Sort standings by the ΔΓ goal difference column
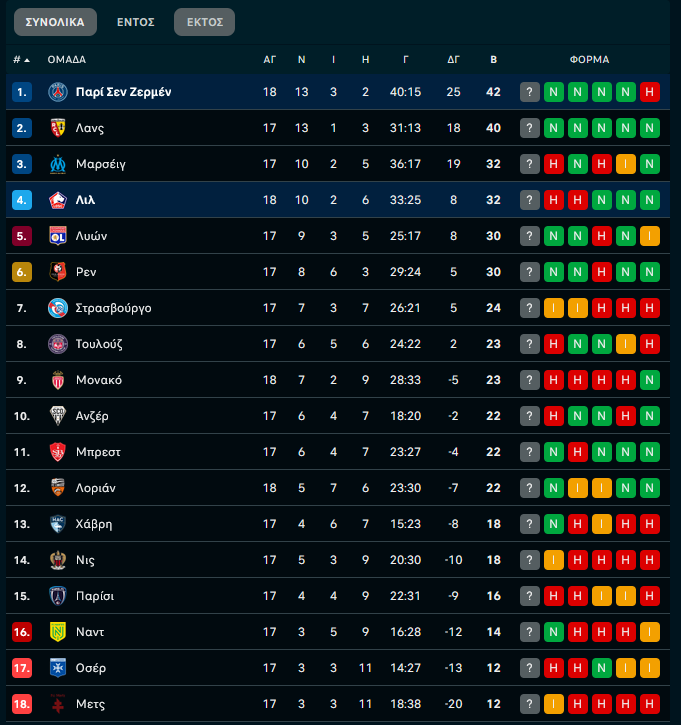Screen dimensions: 681x725 453,59
